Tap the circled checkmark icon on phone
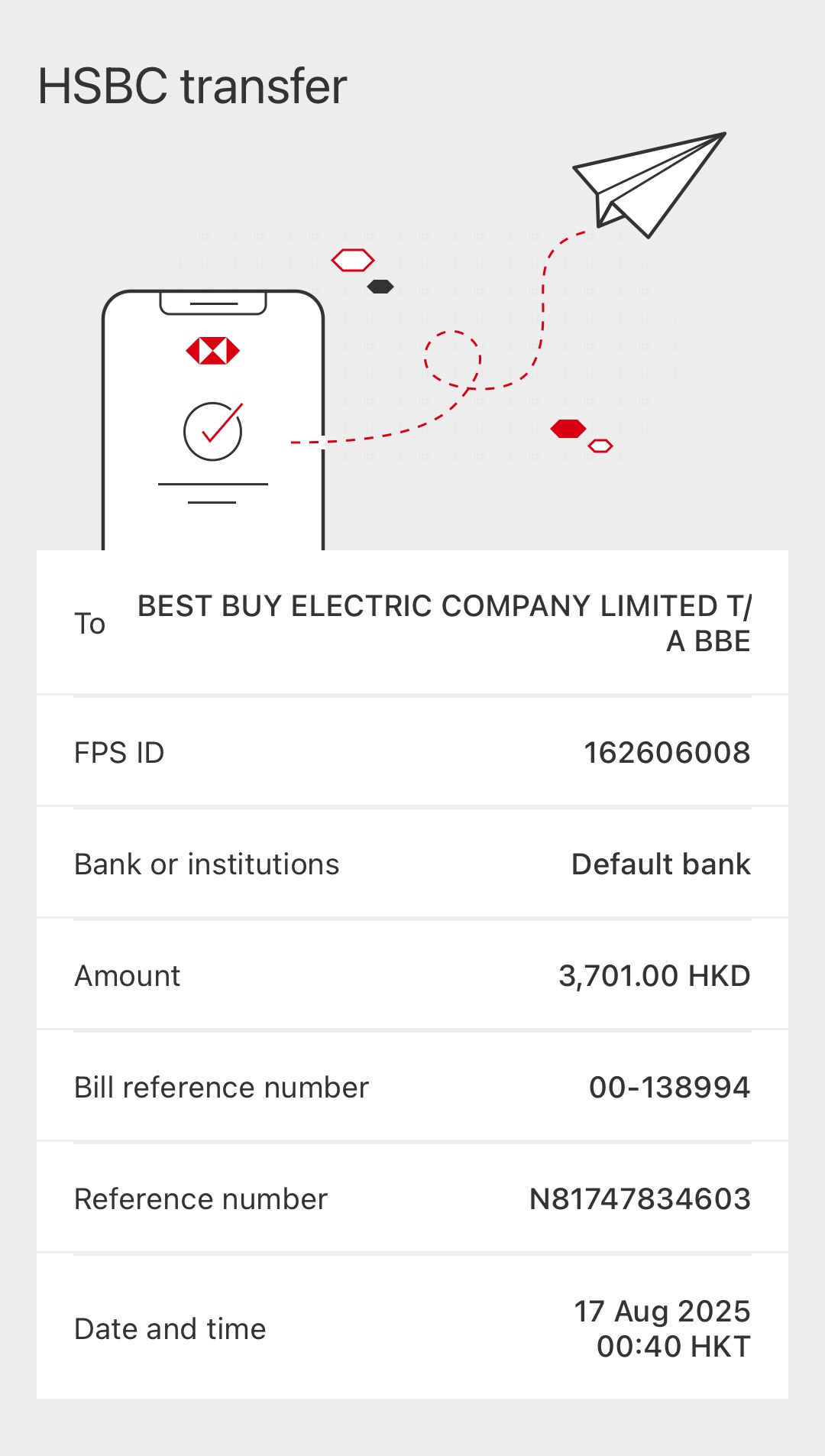Image resolution: width=825 pixels, height=1456 pixels. [x=213, y=431]
